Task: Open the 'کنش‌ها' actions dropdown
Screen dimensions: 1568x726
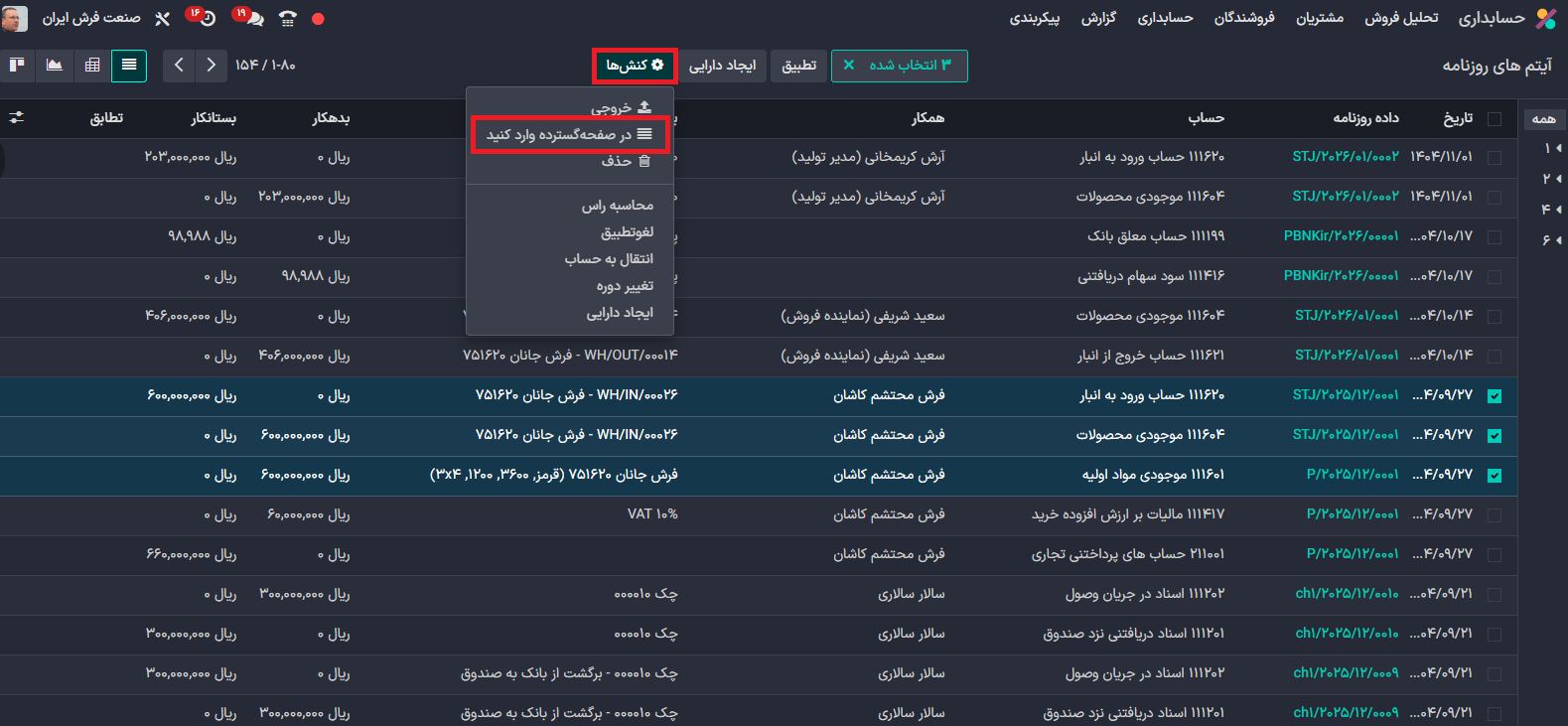Action: coord(636,66)
